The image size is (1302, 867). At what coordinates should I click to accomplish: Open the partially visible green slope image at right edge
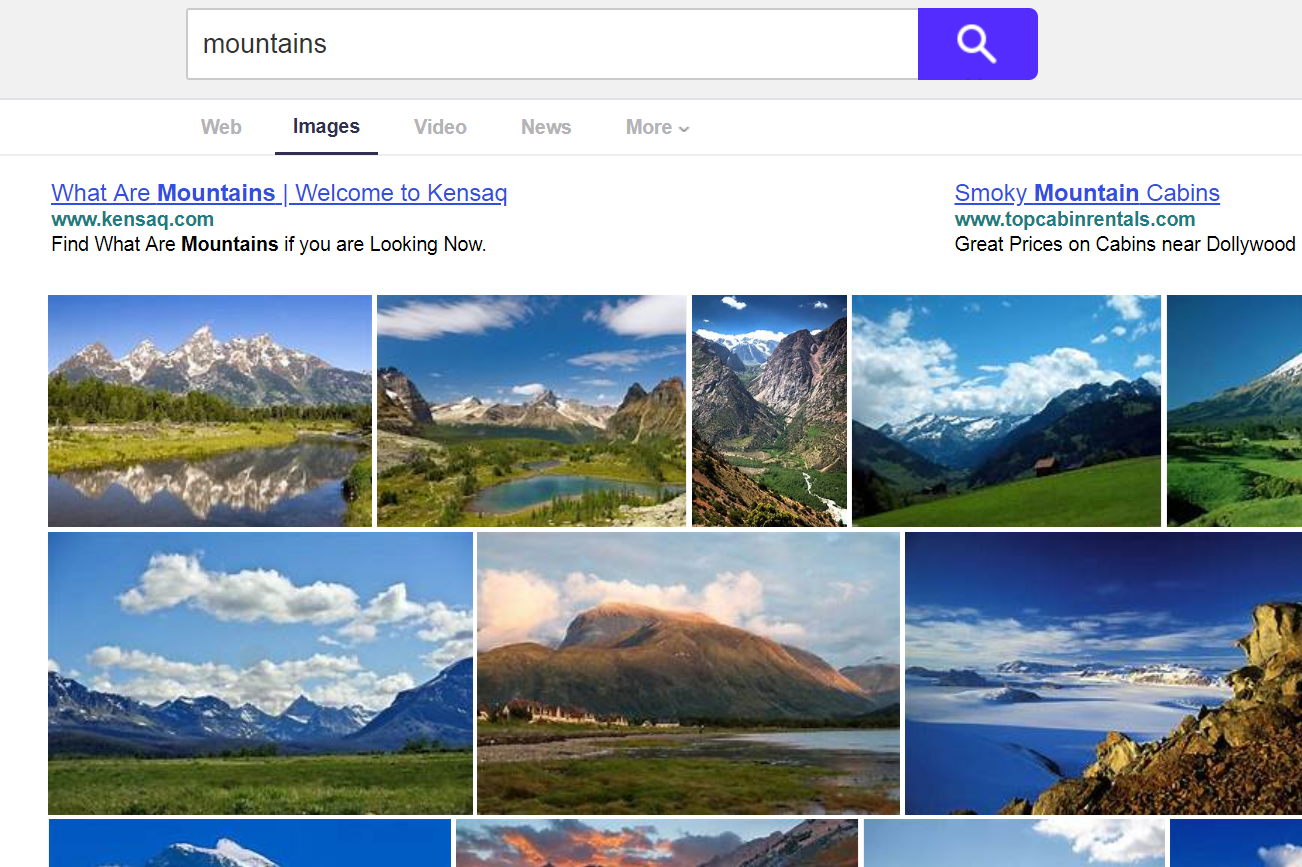1234,411
